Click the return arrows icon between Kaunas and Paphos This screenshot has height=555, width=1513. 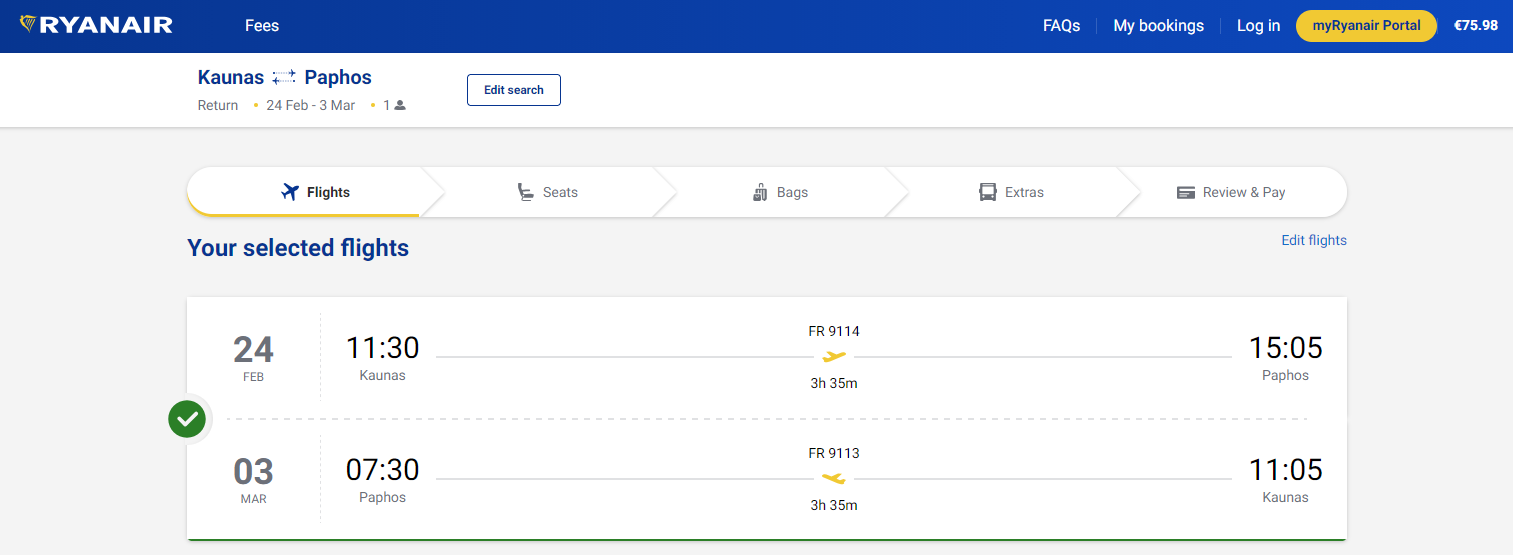284,77
